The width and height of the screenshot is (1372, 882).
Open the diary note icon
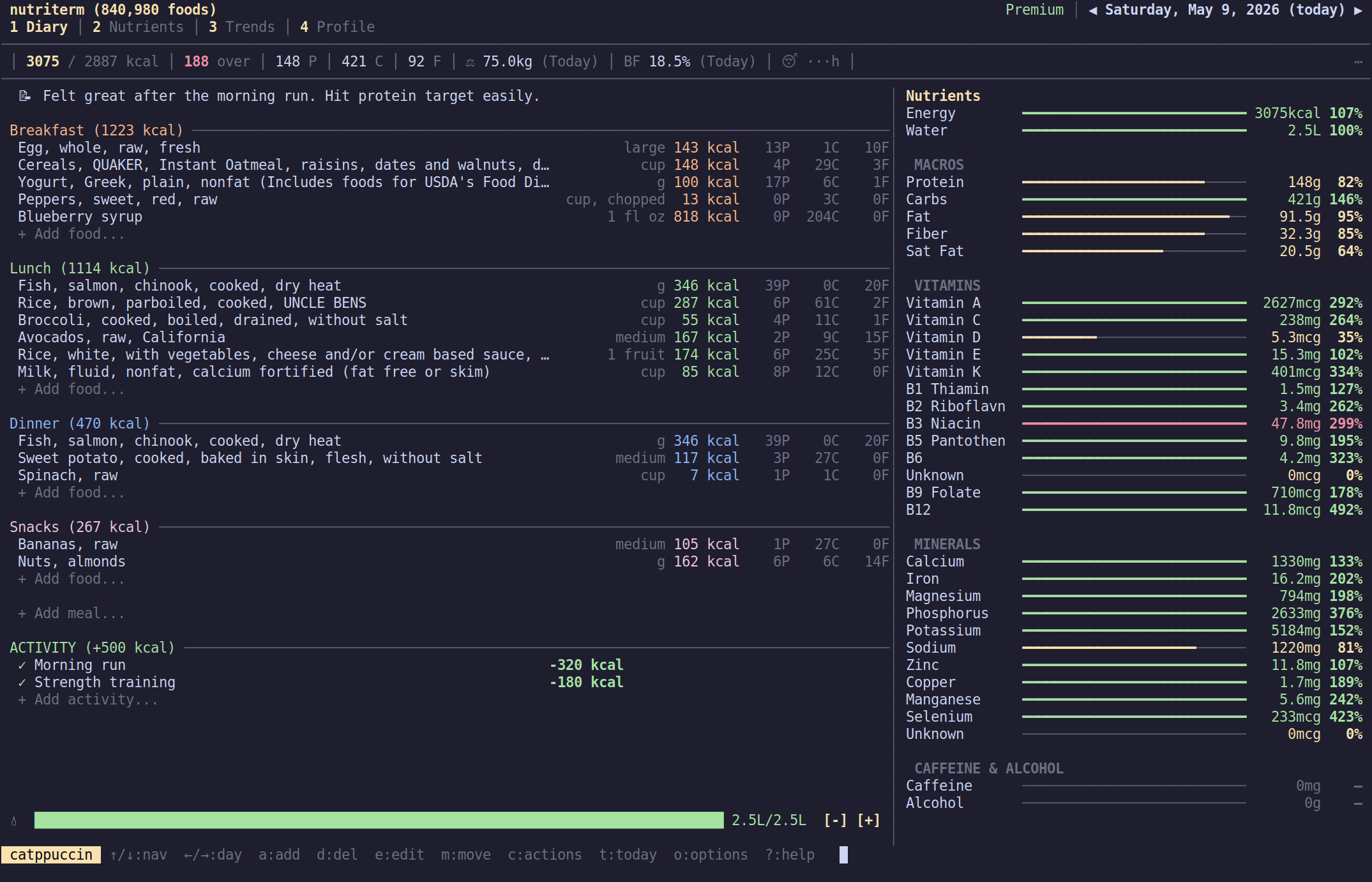pyautogui.click(x=25, y=96)
